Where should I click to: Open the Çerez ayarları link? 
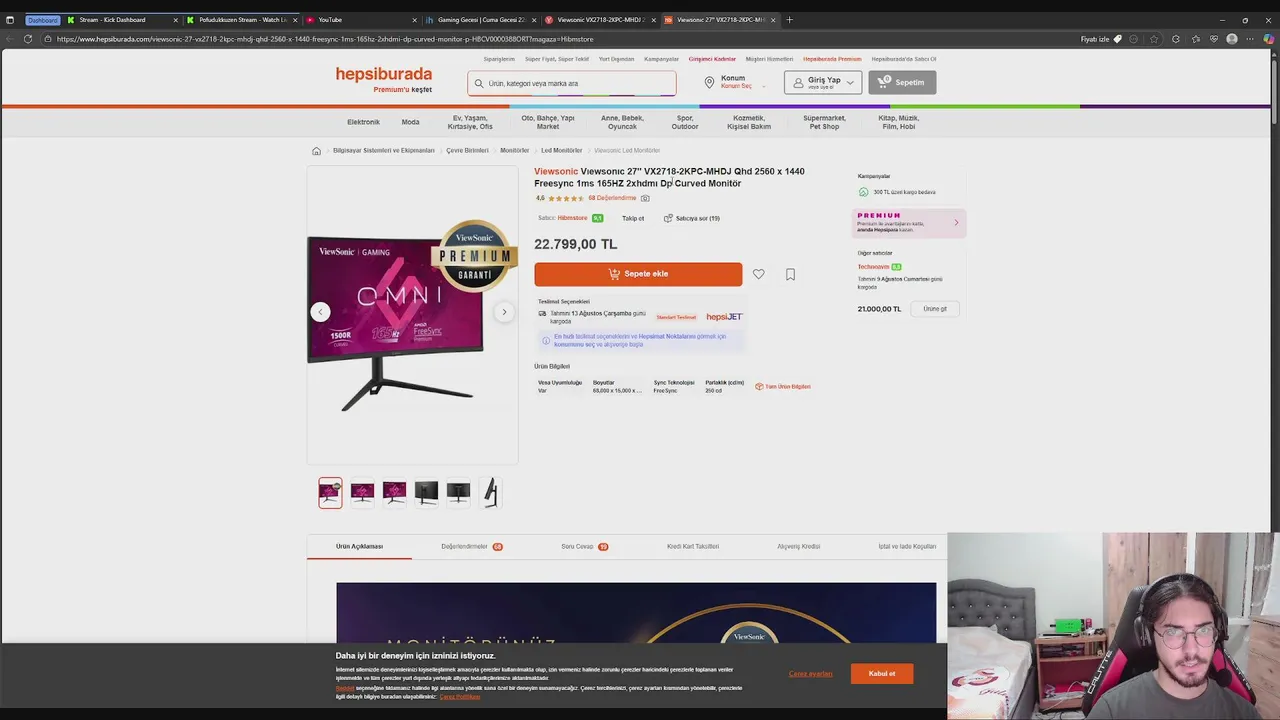pos(810,674)
